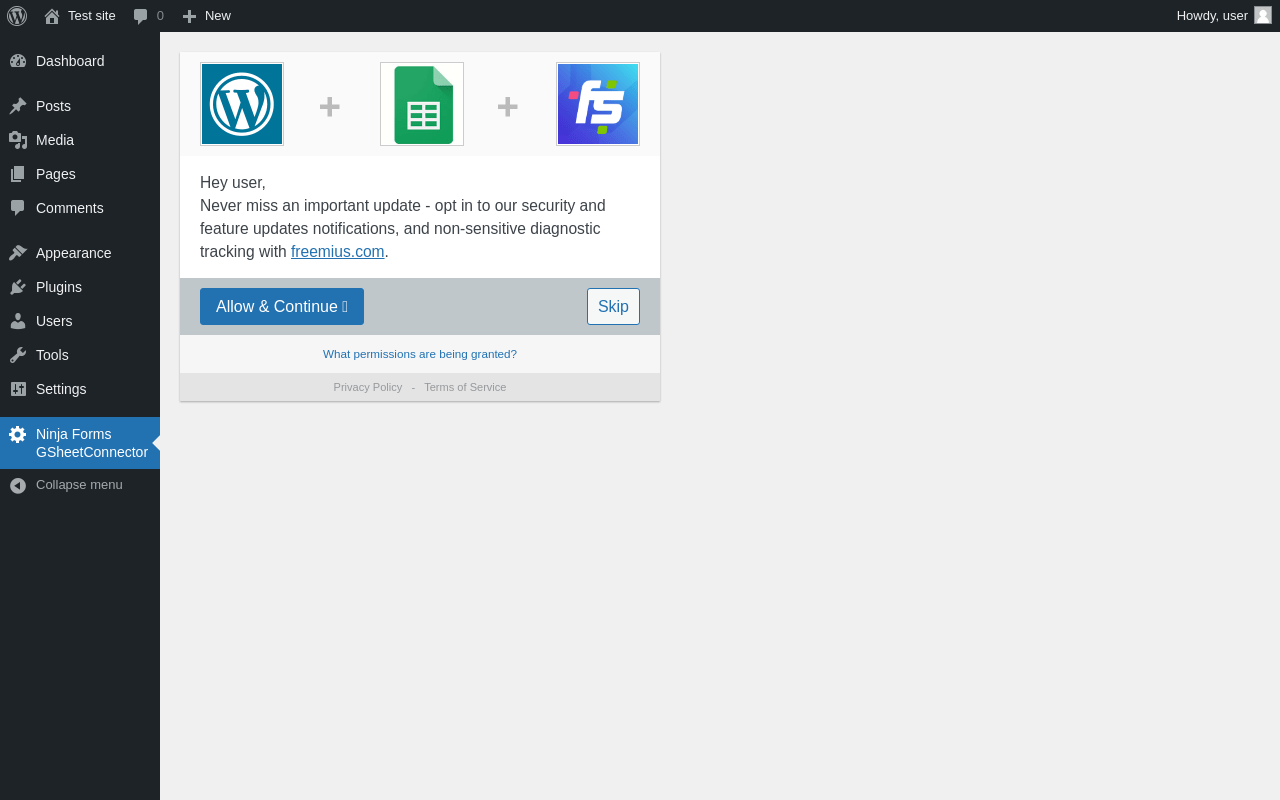Click the Comments icon in sidebar
Viewport: 1280px width, 800px height.
click(18, 208)
